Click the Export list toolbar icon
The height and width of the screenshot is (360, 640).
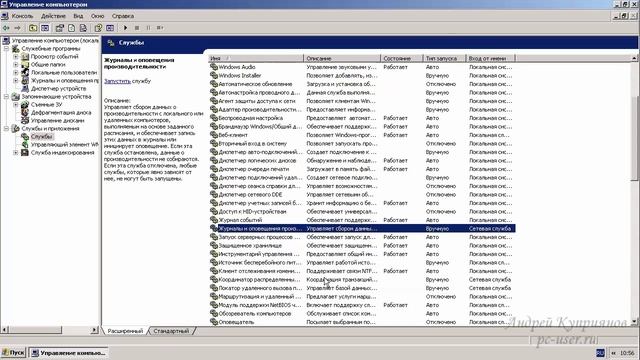click(x=83, y=28)
